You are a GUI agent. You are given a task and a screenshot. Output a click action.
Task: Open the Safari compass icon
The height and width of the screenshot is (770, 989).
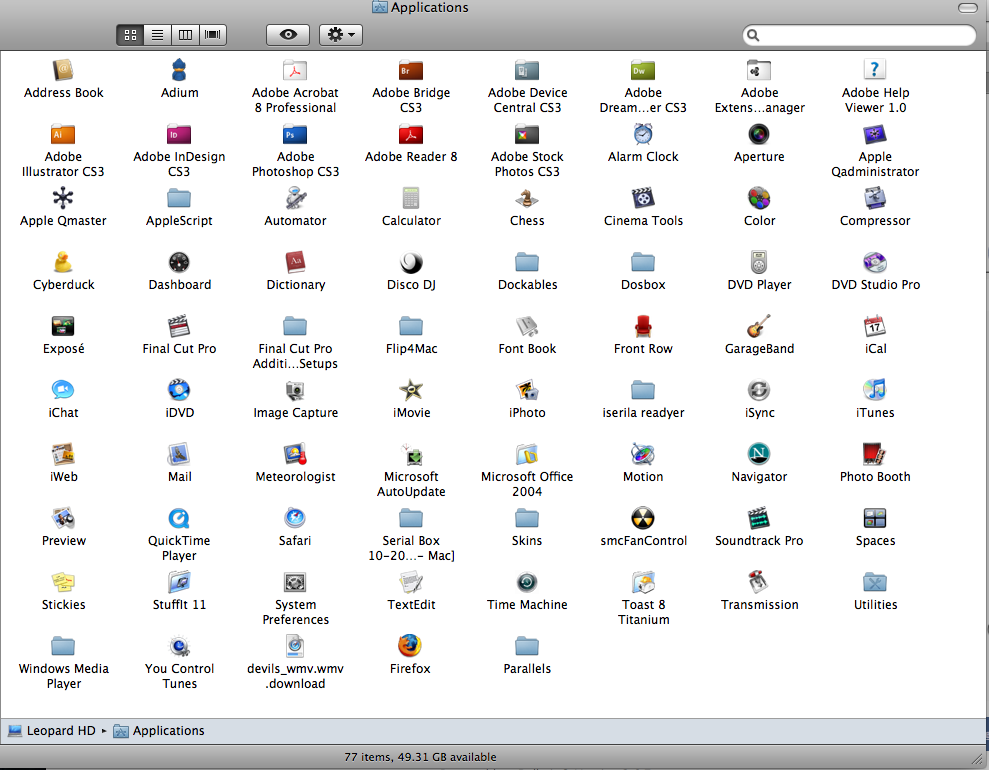(x=295, y=518)
